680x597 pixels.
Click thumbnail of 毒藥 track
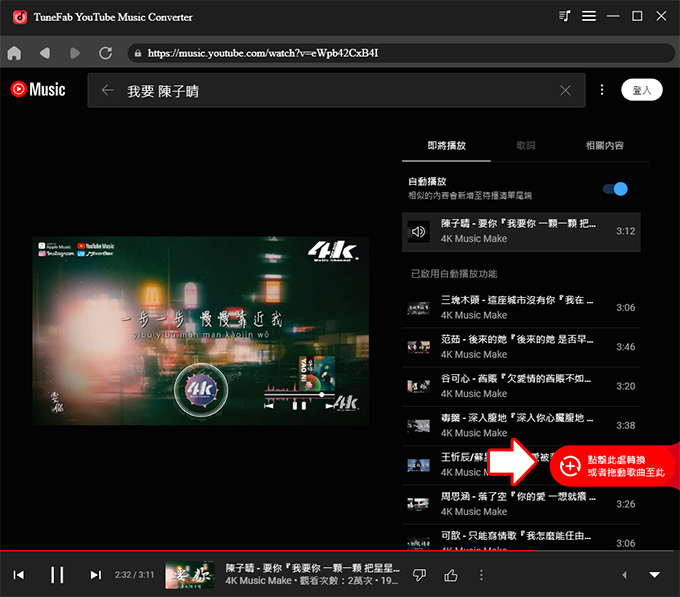click(x=418, y=426)
